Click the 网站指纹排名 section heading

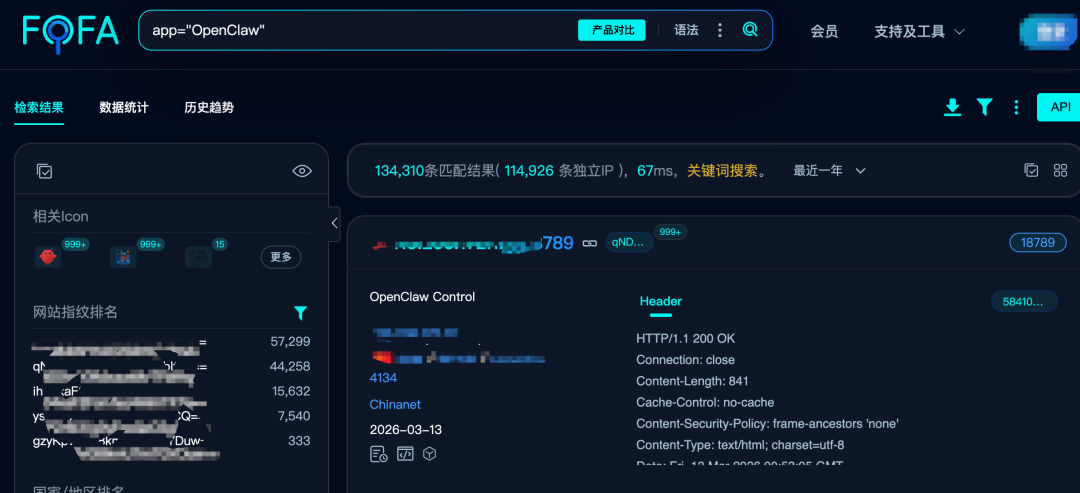(76, 313)
